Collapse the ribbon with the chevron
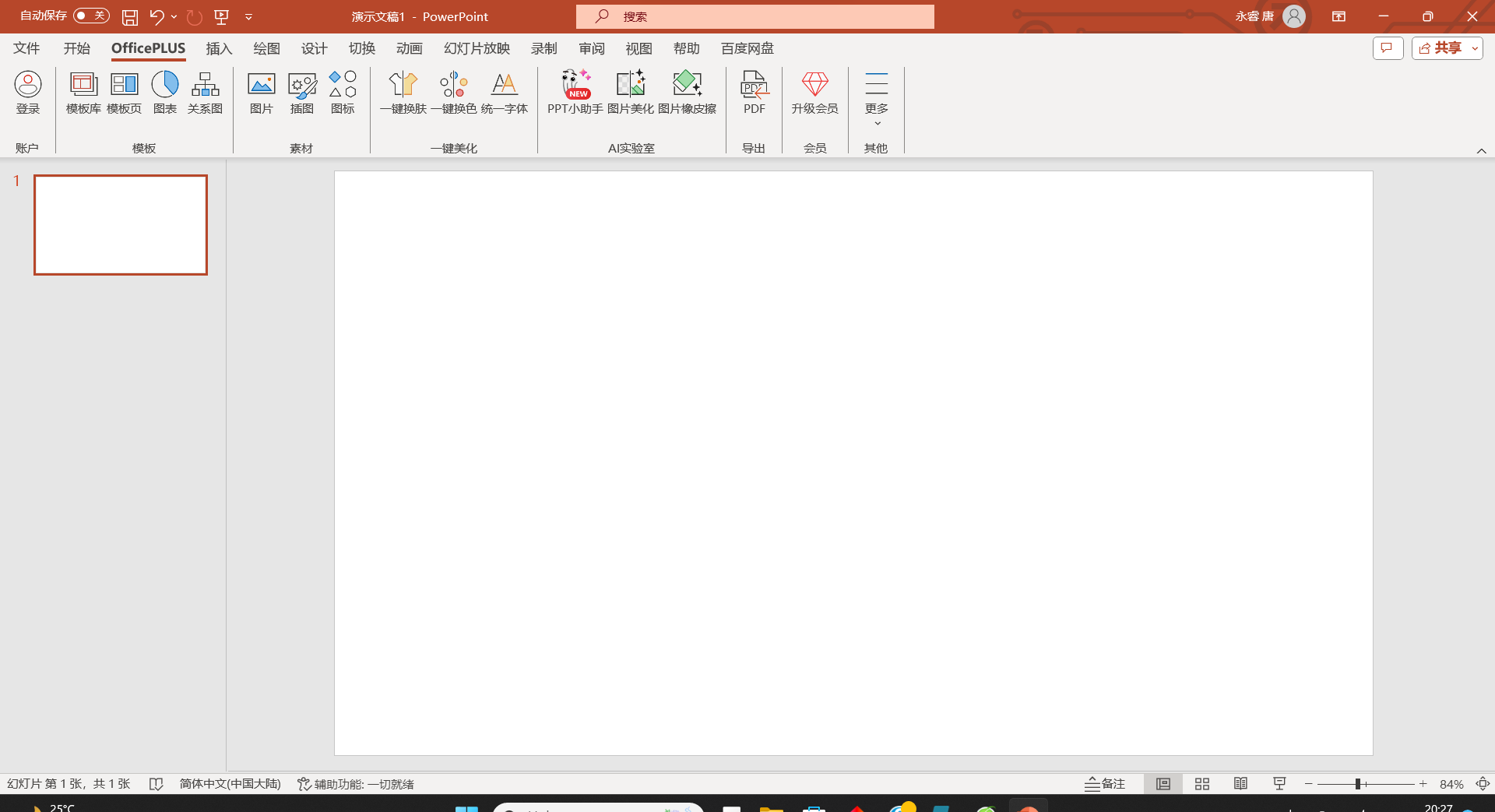This screenshot has width=1495, height=812. (x=1481, y=151)
